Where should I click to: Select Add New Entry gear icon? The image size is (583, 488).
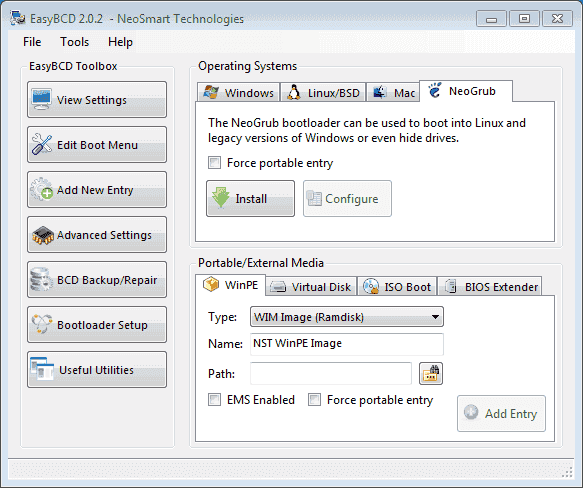[41, 189]
